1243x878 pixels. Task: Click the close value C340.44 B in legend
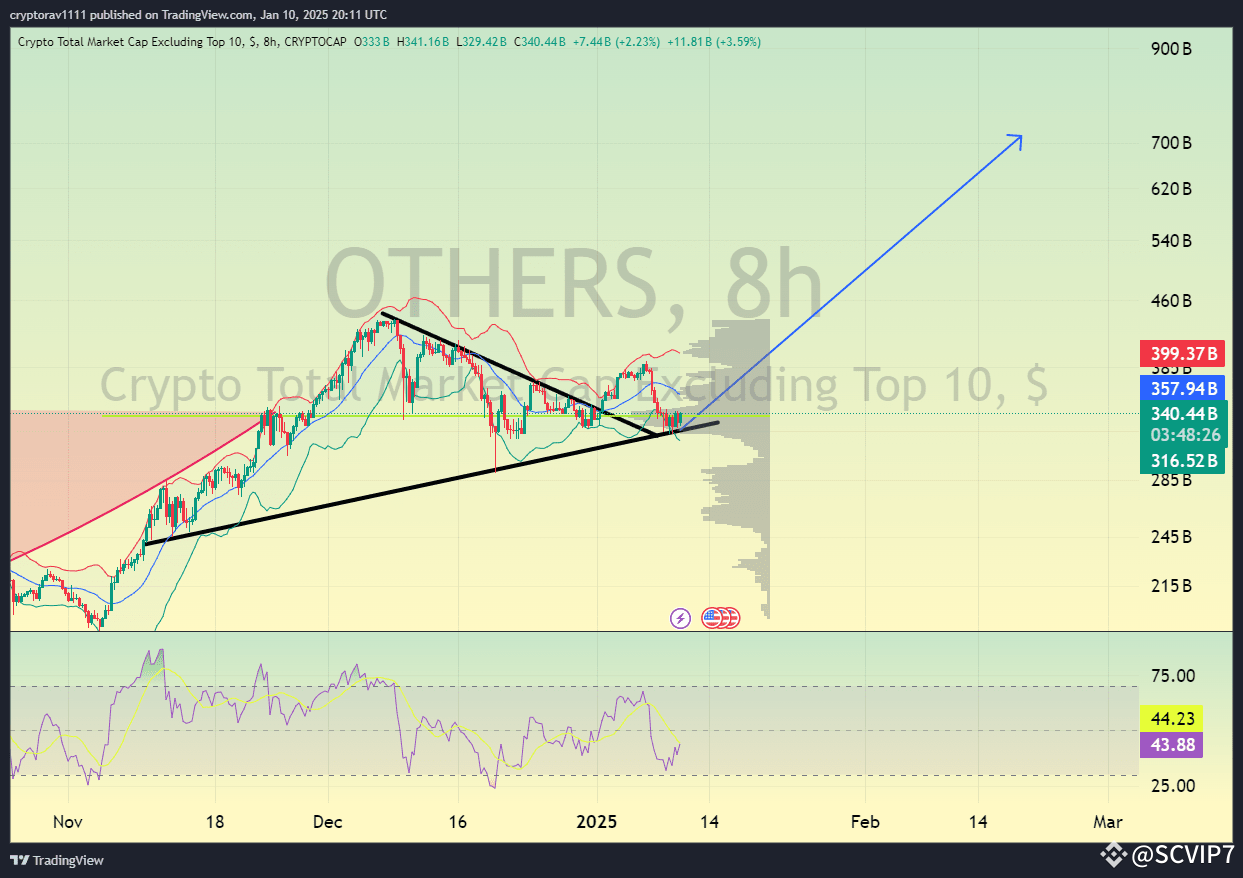(540, 42)
